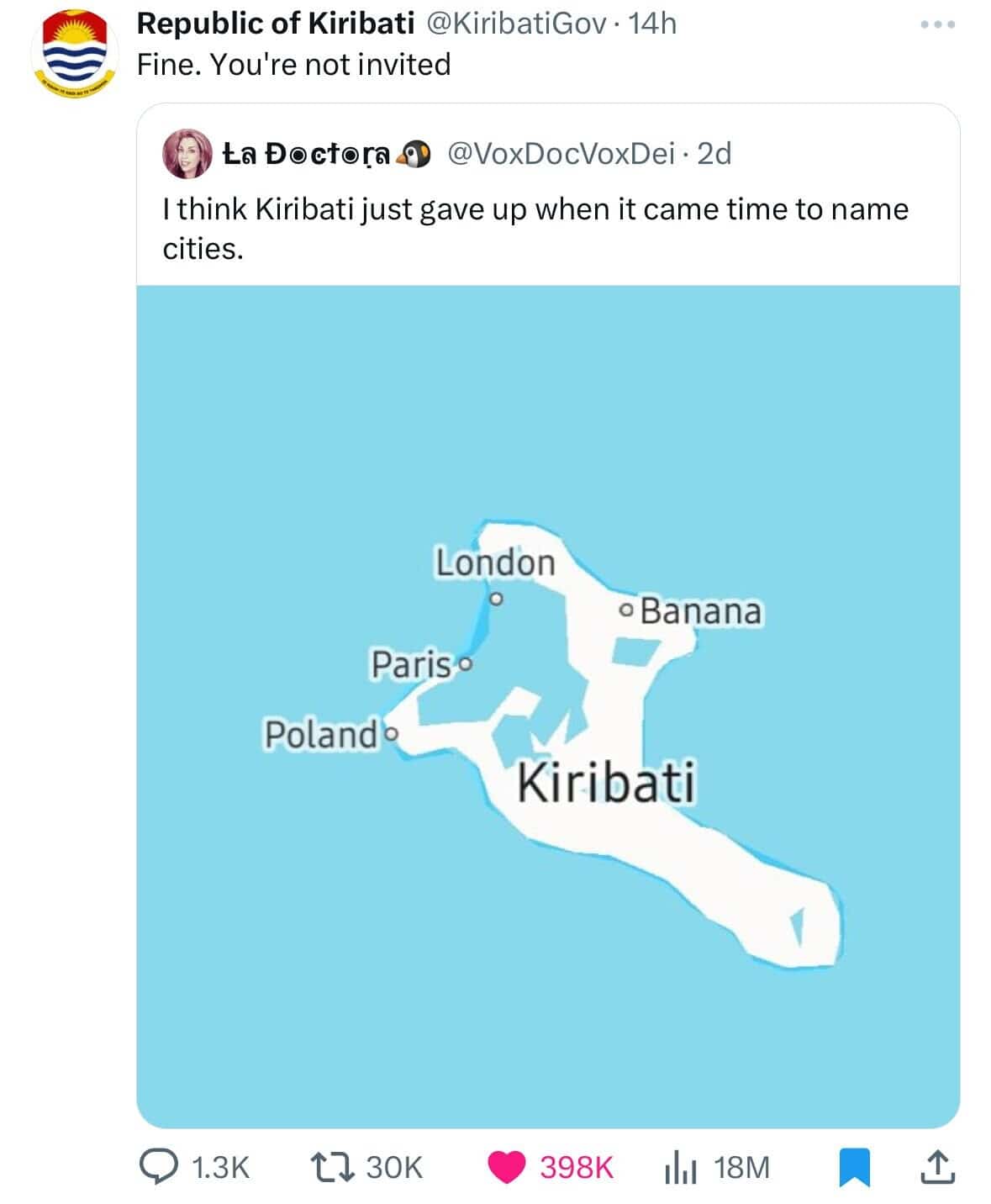This screenshot has width=991, height=1204.
Task: Open La Doctora's profile picture
Action: [x=187, y=154]
